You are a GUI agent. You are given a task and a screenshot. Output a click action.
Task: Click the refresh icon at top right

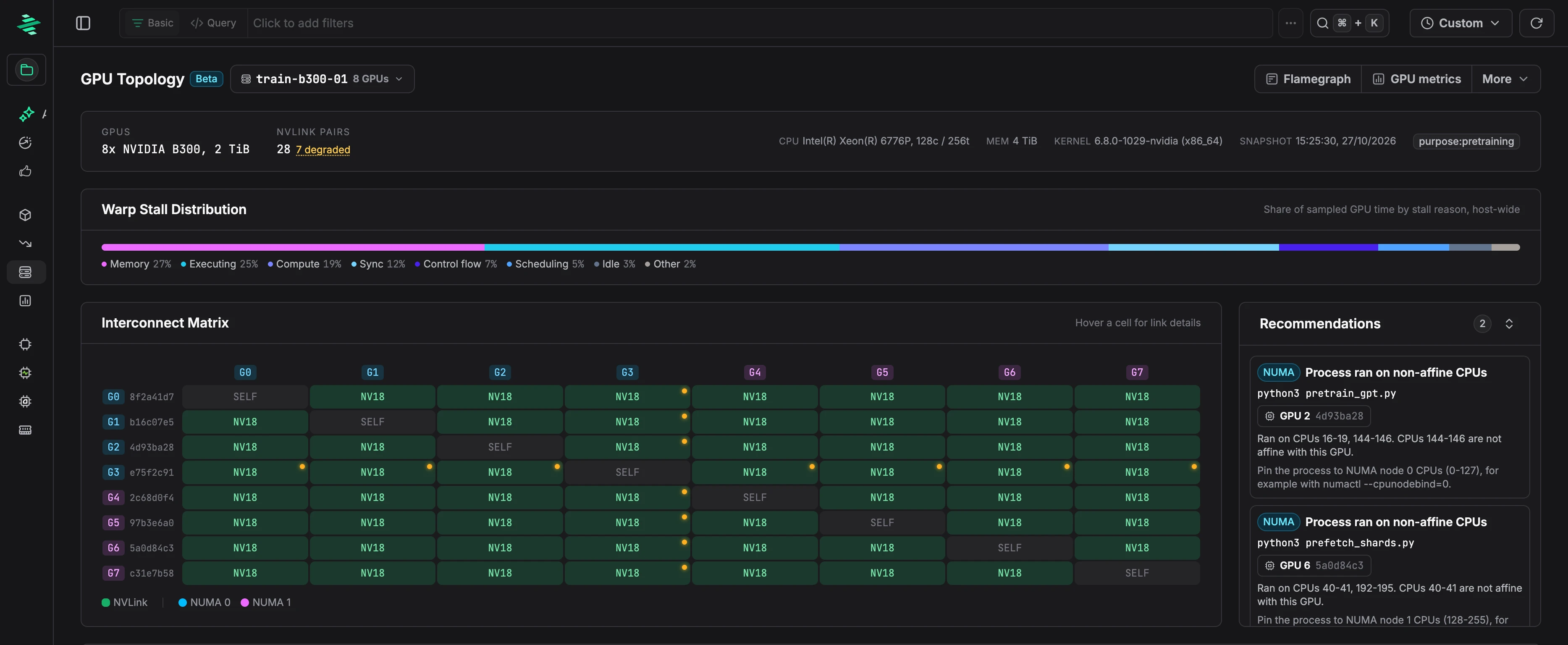click(x=1537, y=23)
